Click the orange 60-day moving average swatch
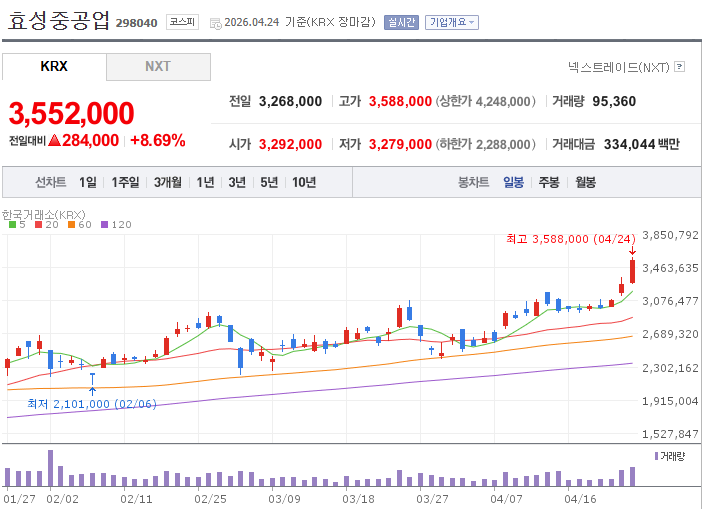The width and height of the screenshot is (702, 509). [71, 225]
